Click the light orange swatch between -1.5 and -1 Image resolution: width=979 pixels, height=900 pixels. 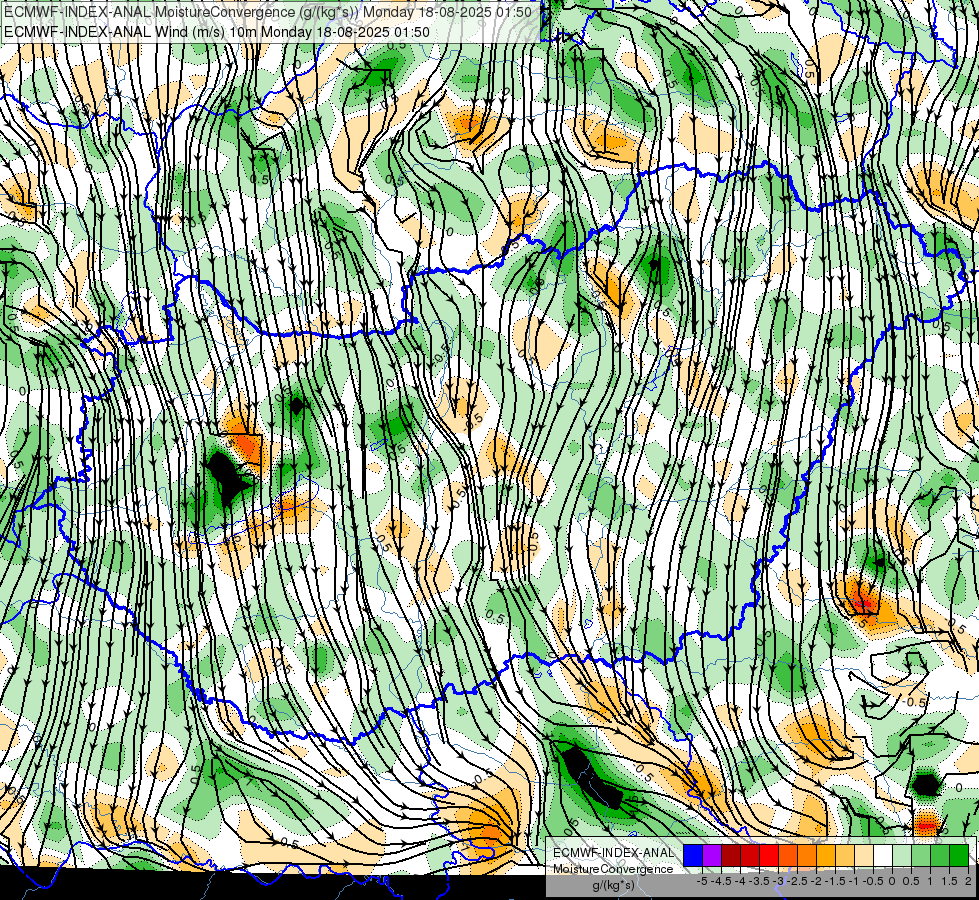[845, 856]
